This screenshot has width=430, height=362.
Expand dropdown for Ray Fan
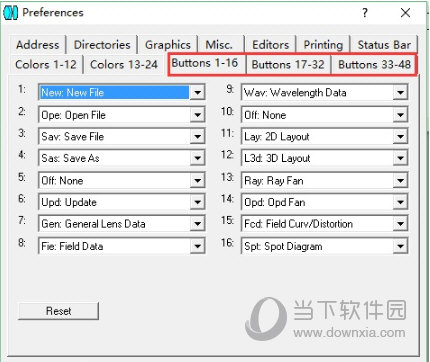[x=400, y=181]
